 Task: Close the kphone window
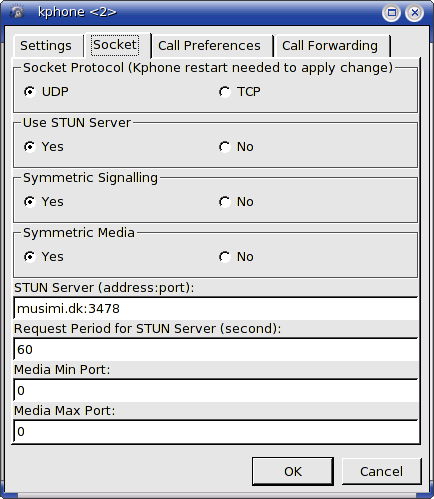pyautogui.click(x=414, y=13)
